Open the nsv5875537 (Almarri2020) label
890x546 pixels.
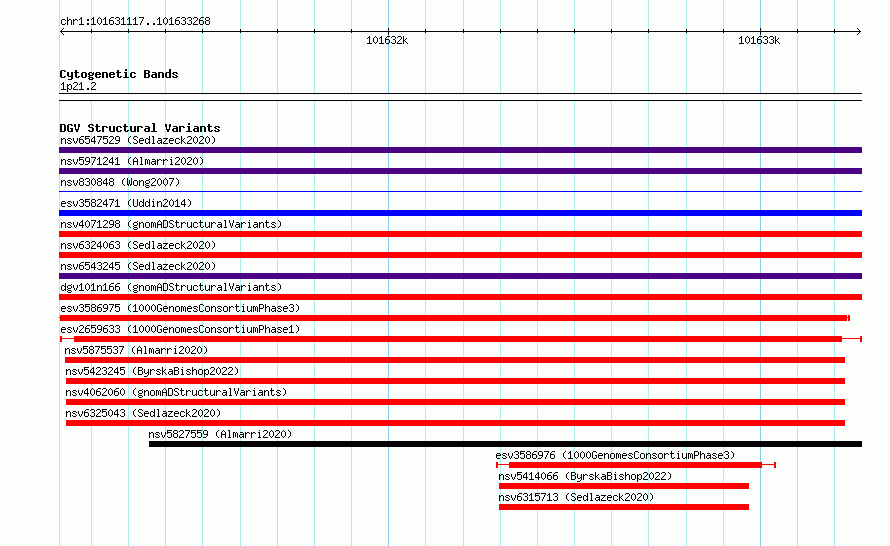tap(136, 350)
